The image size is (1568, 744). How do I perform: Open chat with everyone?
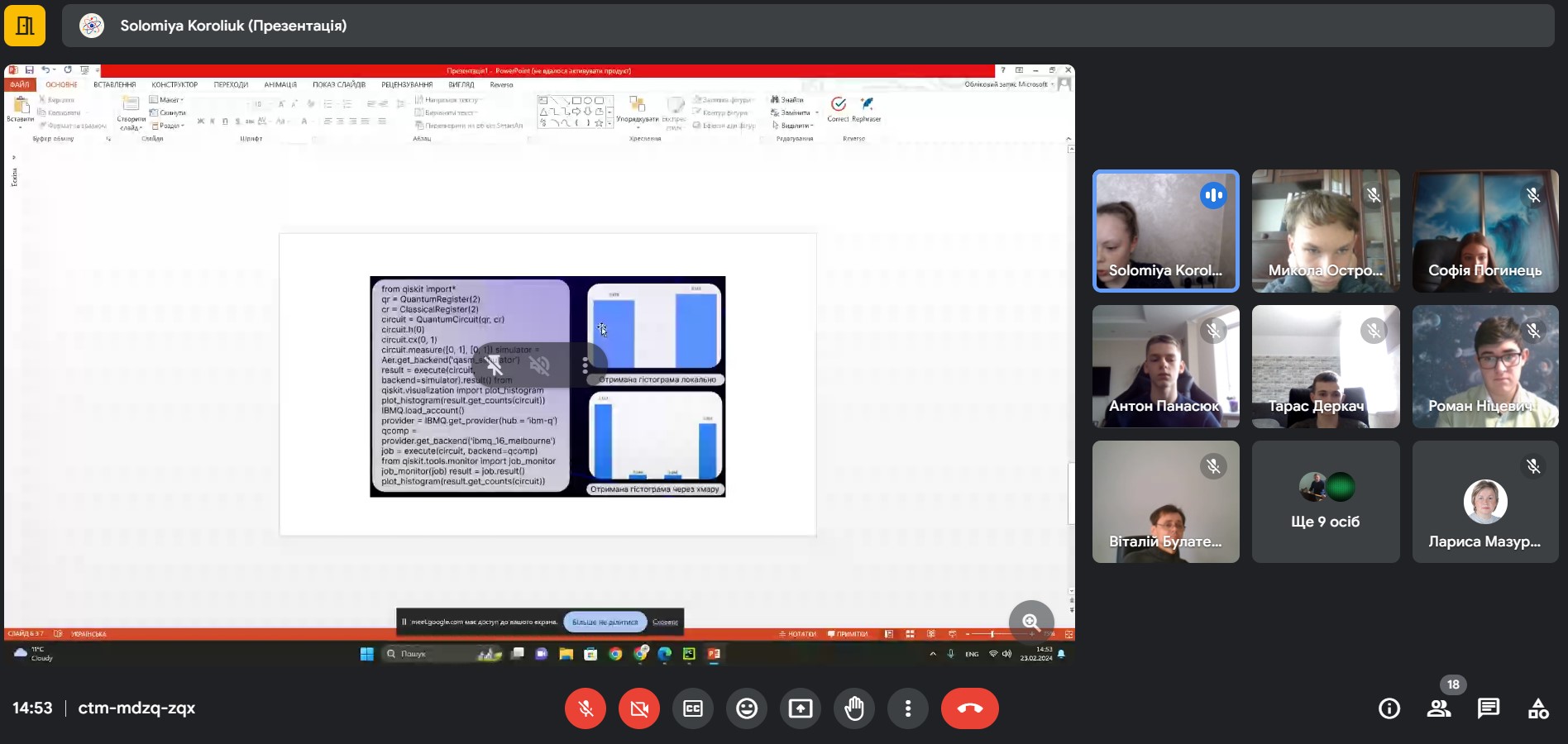point(1489,708)
